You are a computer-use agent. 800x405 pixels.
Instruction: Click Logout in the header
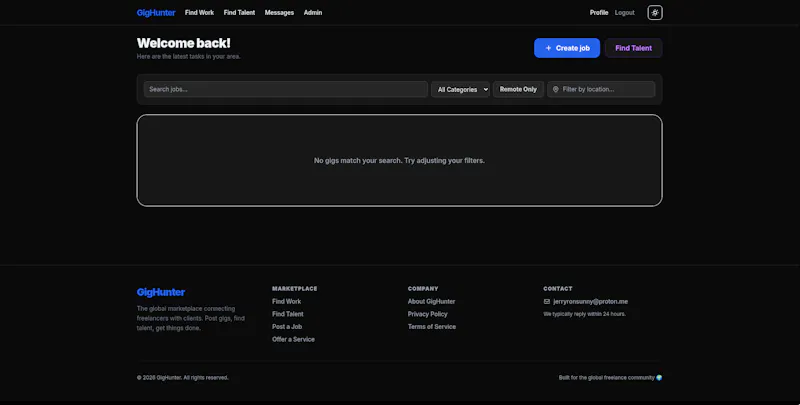pyautogui.click(x=624, y=13)
